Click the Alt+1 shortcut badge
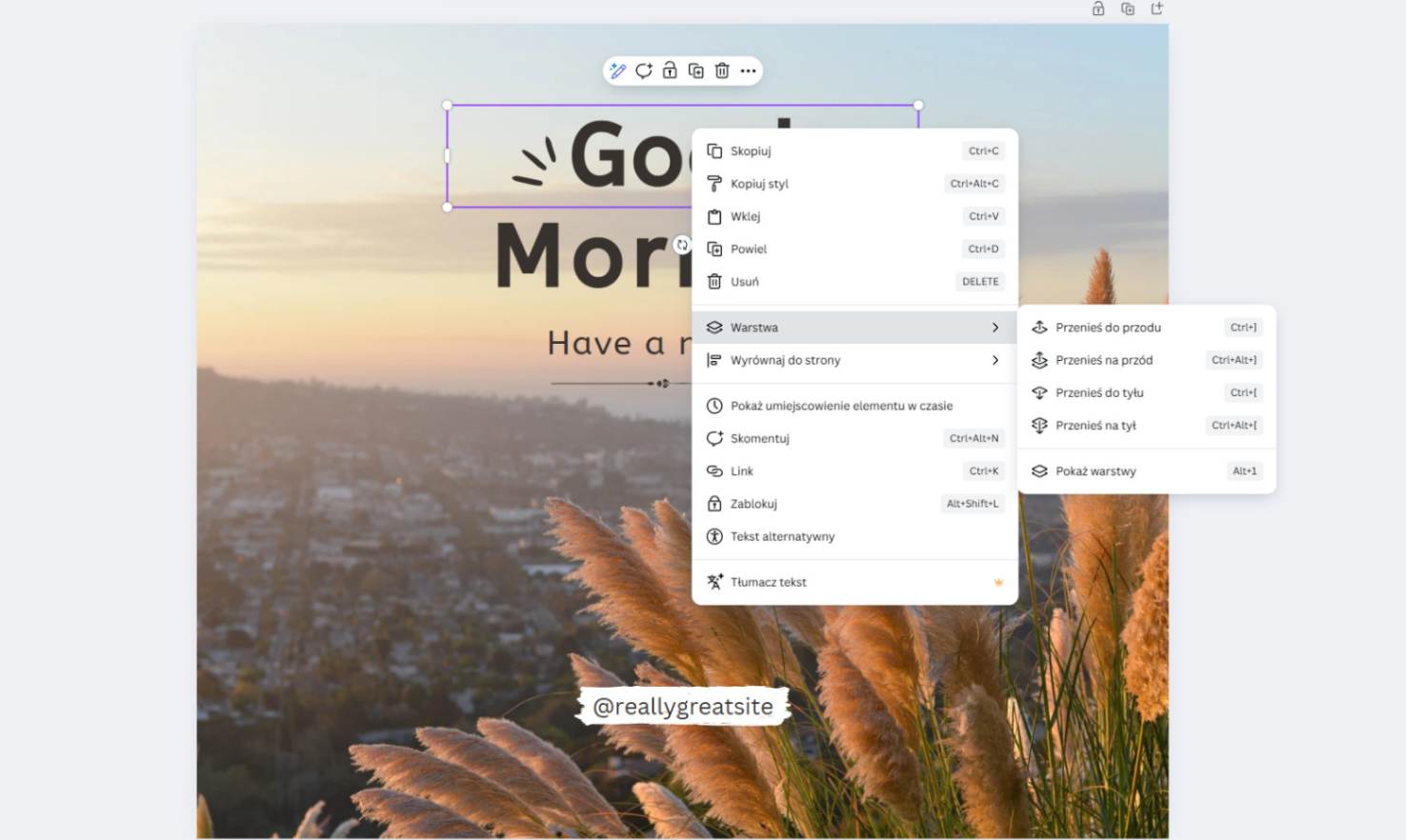 click(x=1244, y=471)
